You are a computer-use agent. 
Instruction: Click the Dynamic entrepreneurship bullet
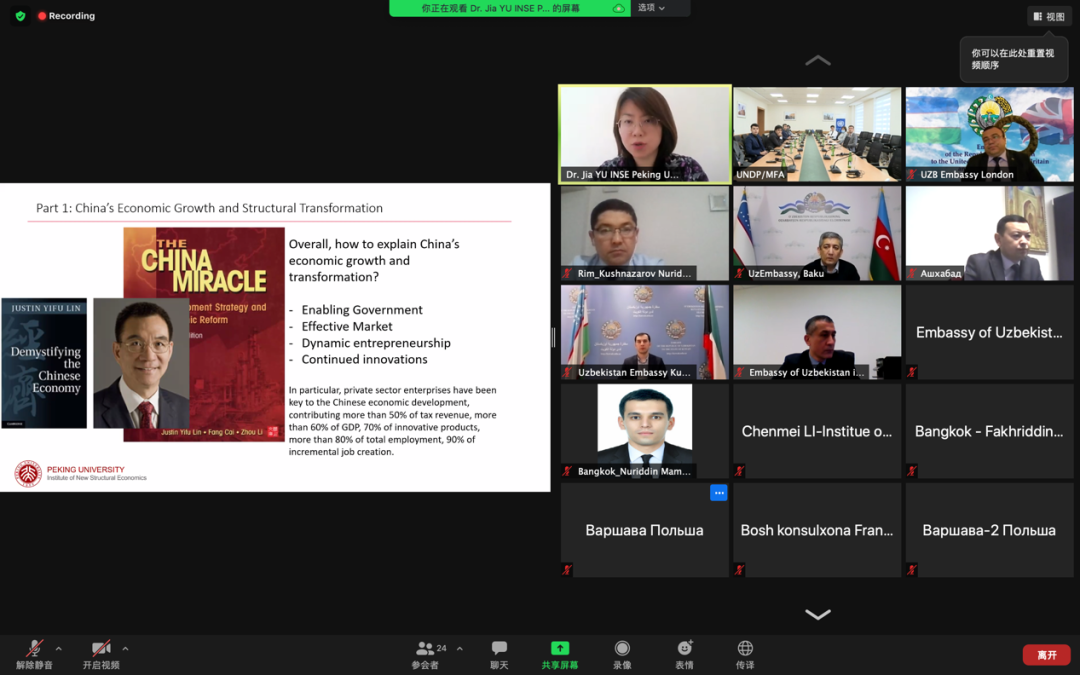376,343
